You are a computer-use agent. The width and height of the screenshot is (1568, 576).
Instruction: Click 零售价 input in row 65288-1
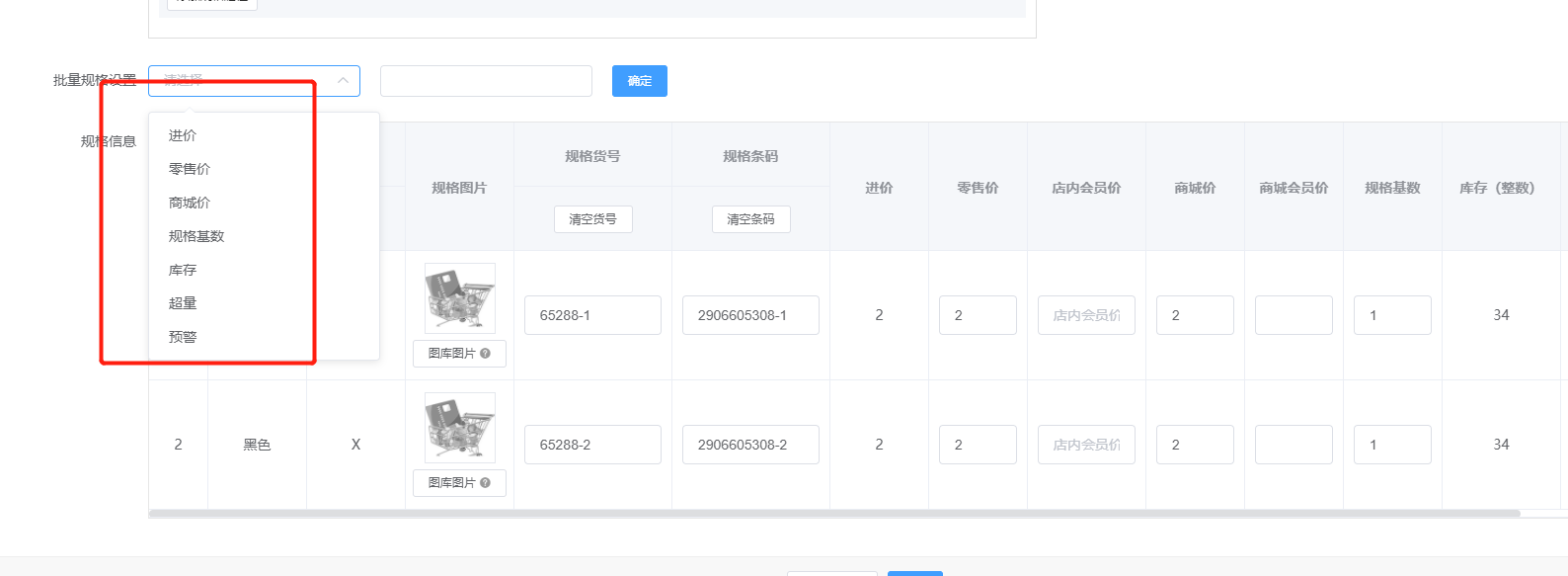(x=978, y=315)
